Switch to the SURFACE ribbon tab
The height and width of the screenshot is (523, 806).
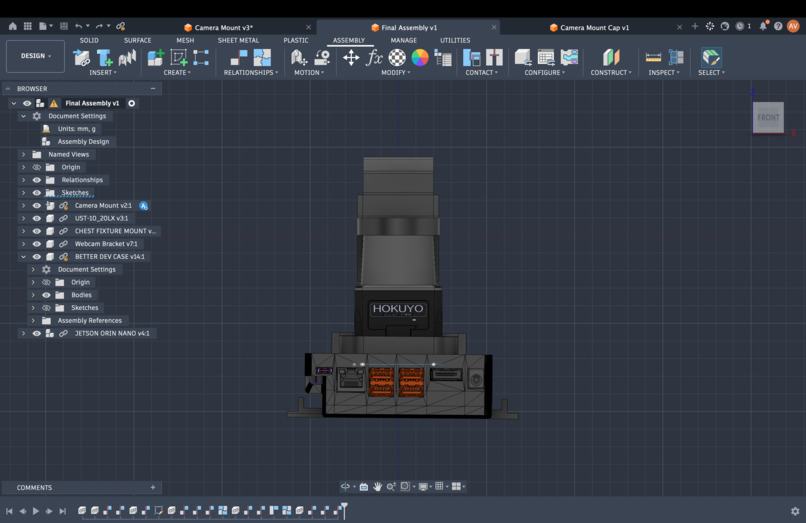[137, 40]
